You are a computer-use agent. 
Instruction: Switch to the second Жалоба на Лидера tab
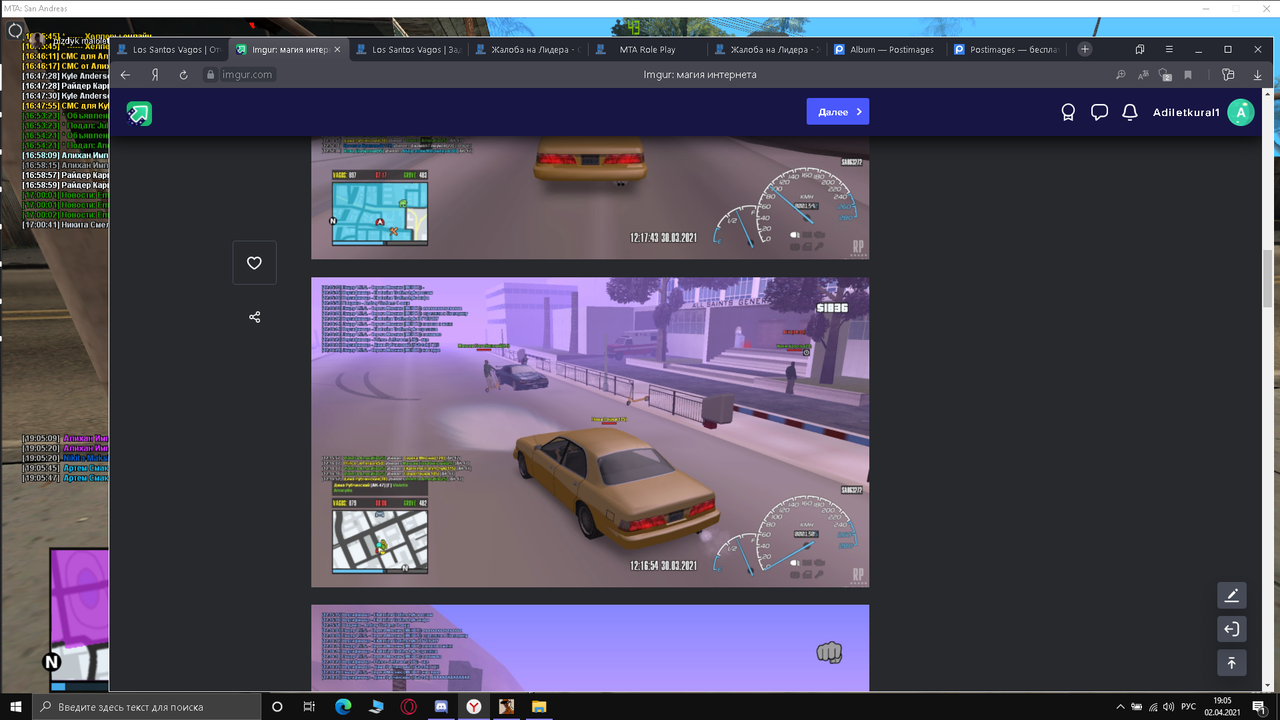pos(766,49)
